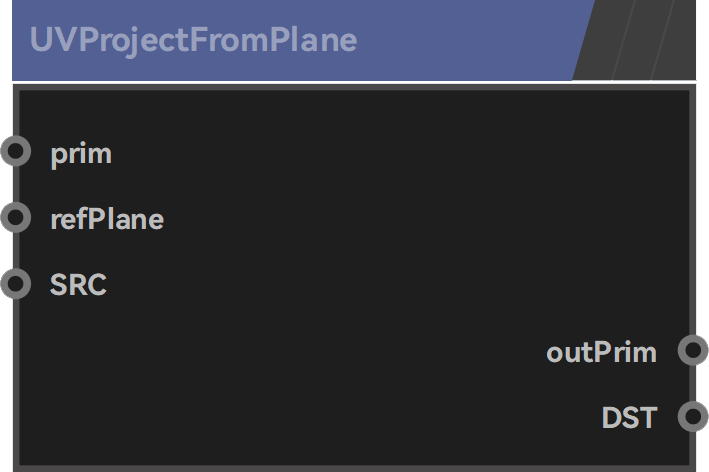The width and height of the screenshot is (709, 472).
Task: Select the SRC parameter label
Action: coord(78,284)
